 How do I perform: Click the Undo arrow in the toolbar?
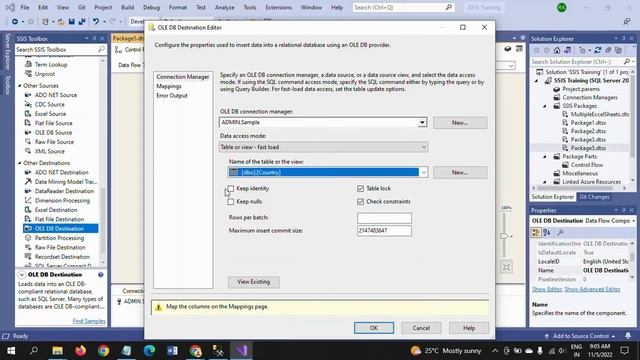click(96, 22)
